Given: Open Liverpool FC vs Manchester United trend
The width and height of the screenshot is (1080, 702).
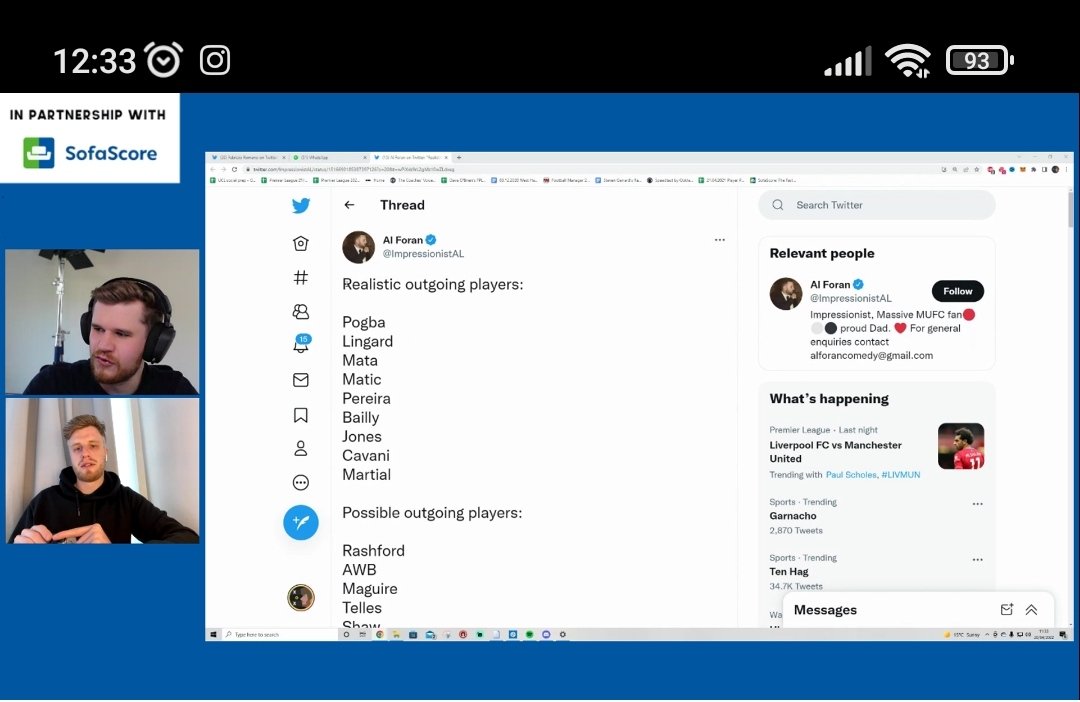Looking at the screenshot, I should [835, 451].
